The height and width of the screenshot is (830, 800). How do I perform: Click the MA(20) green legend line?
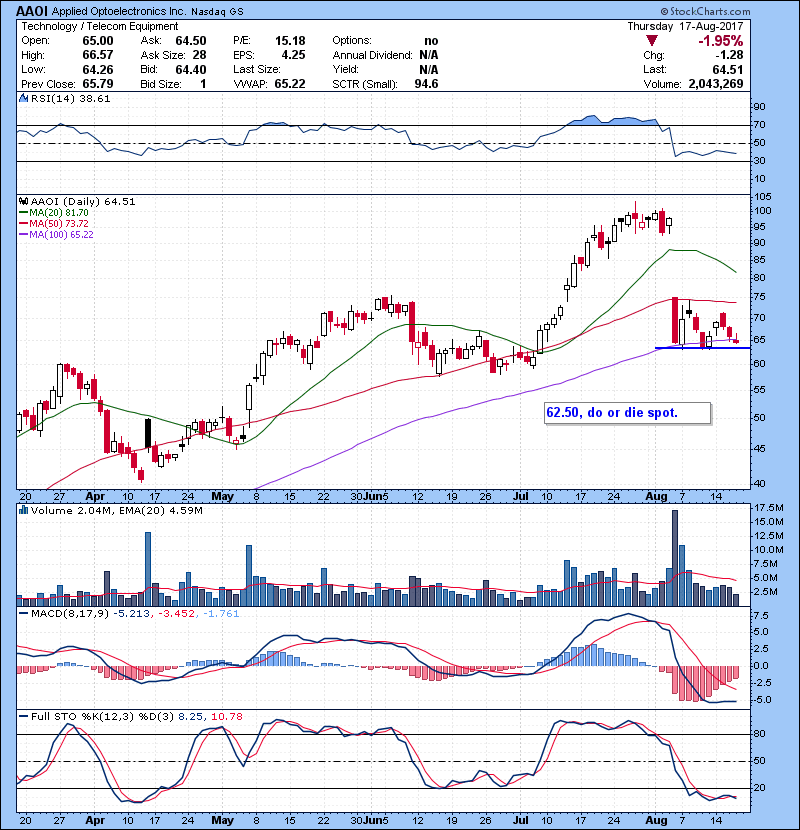pyautogui.click(x=23, y=213)
